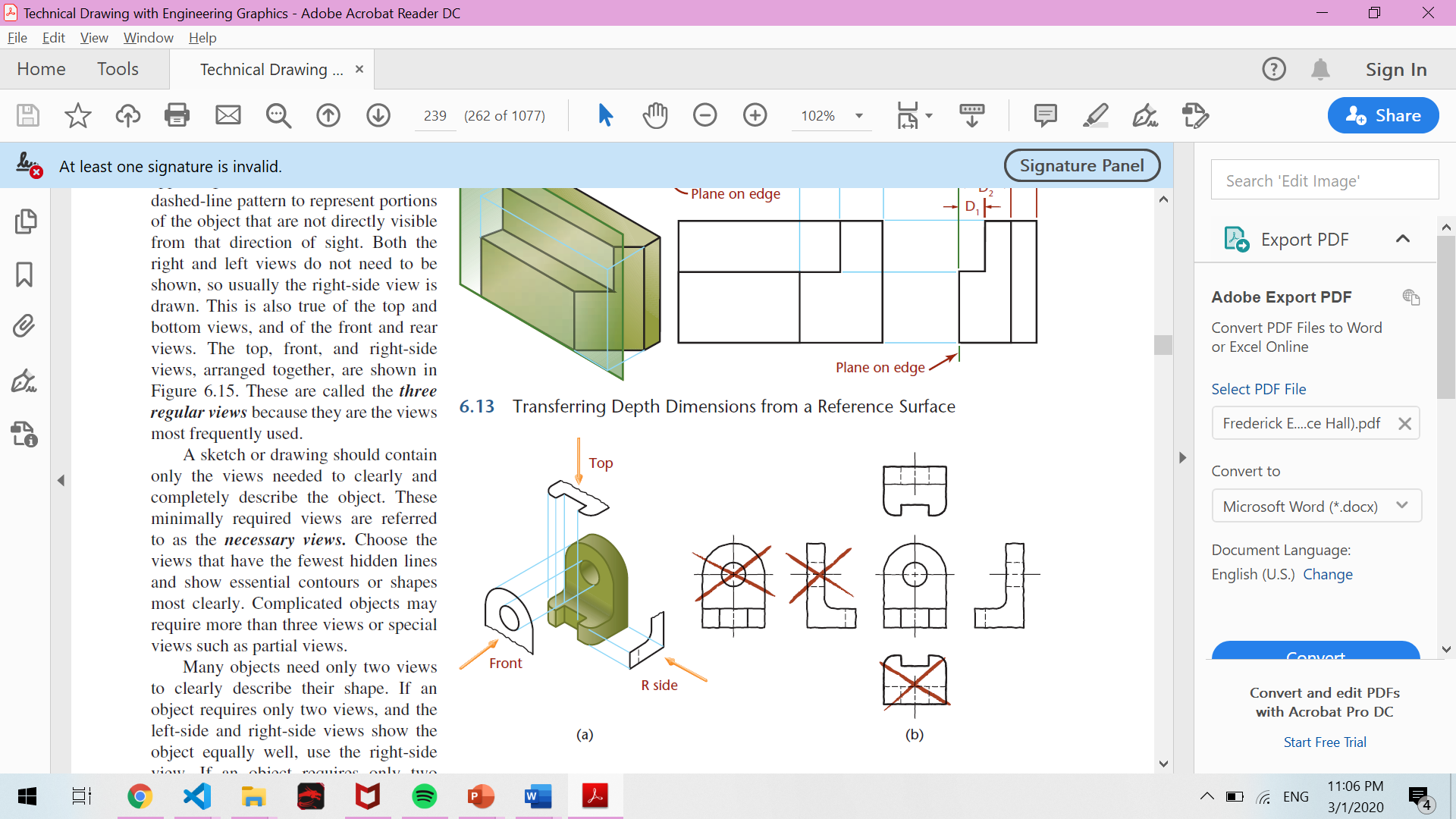Expand the Convert to format dropdown
The image size is (1456, 819).
1316,506
